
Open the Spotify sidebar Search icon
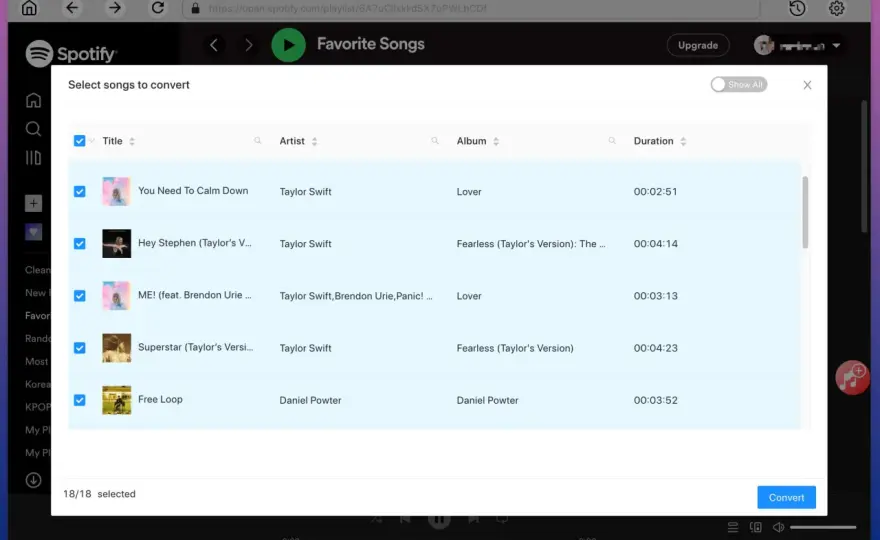(33, 129)
